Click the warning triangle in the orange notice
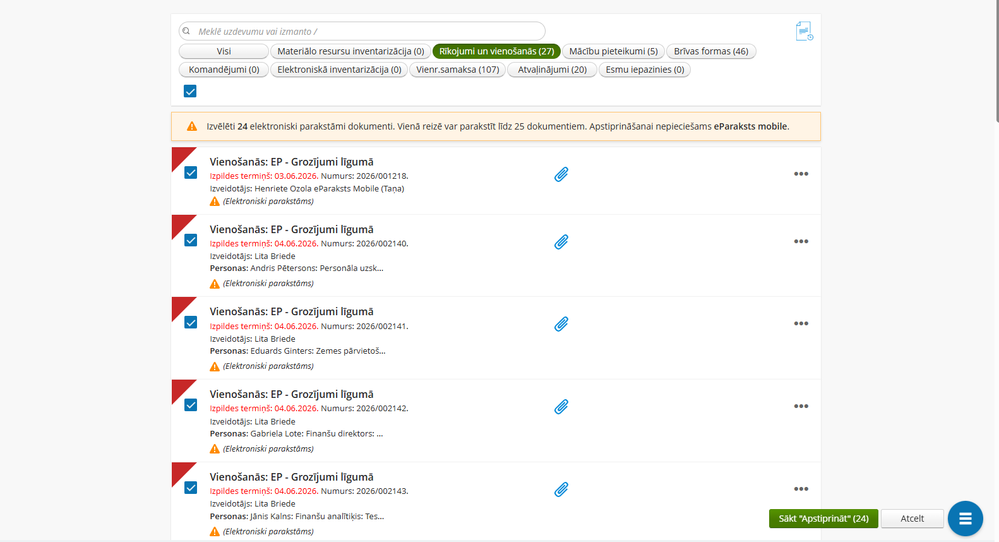Image resolution: width=999 pixels, height=542 pixels. 192,127
